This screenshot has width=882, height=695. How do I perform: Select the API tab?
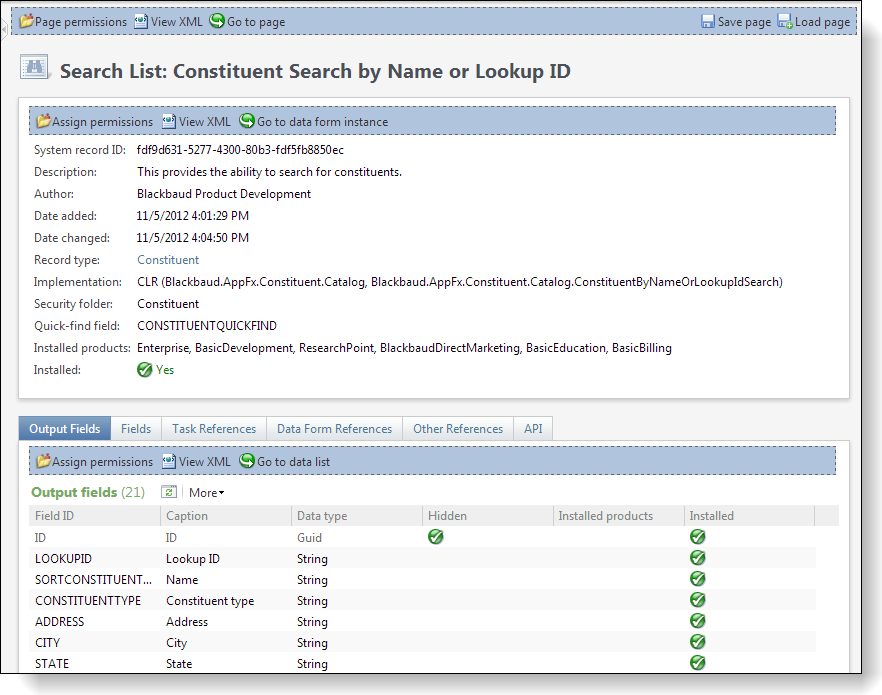[x=533, y=429]
